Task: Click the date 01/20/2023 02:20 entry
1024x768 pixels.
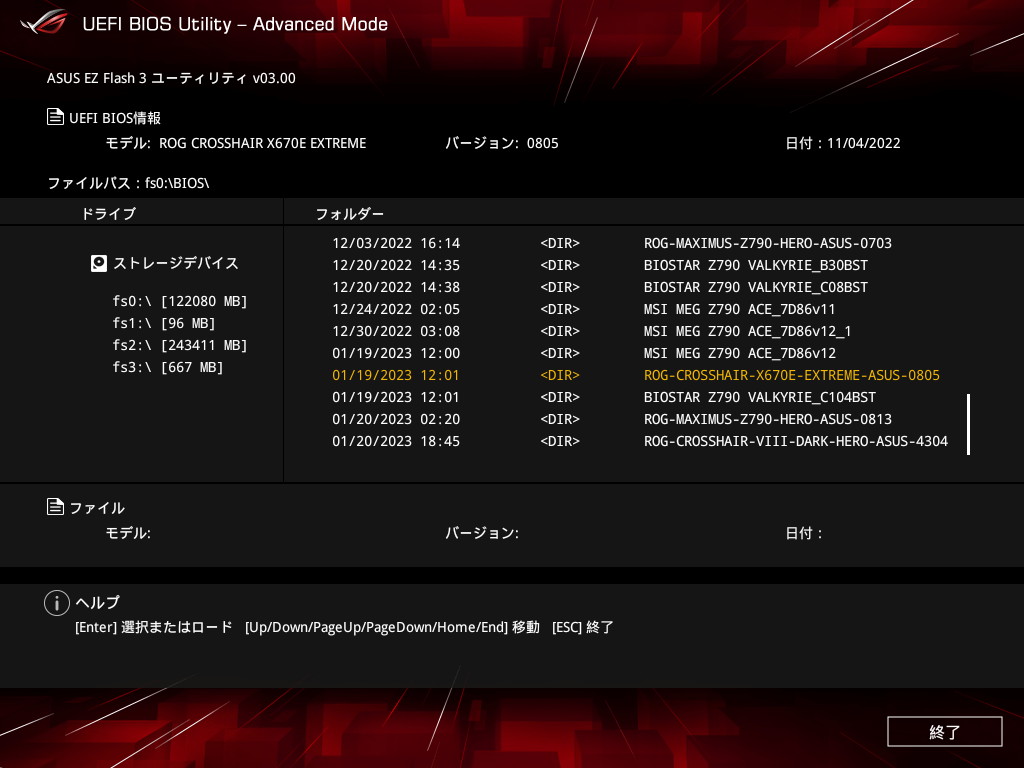Action: point(396,419)
